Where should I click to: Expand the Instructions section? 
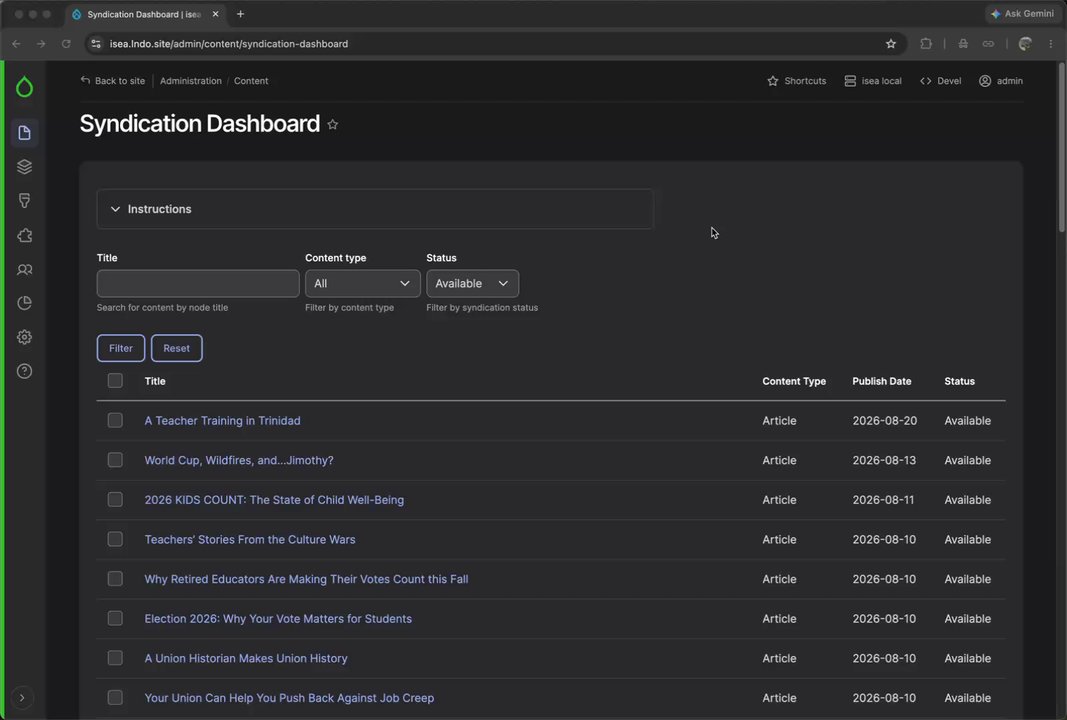tap(375, 209)
